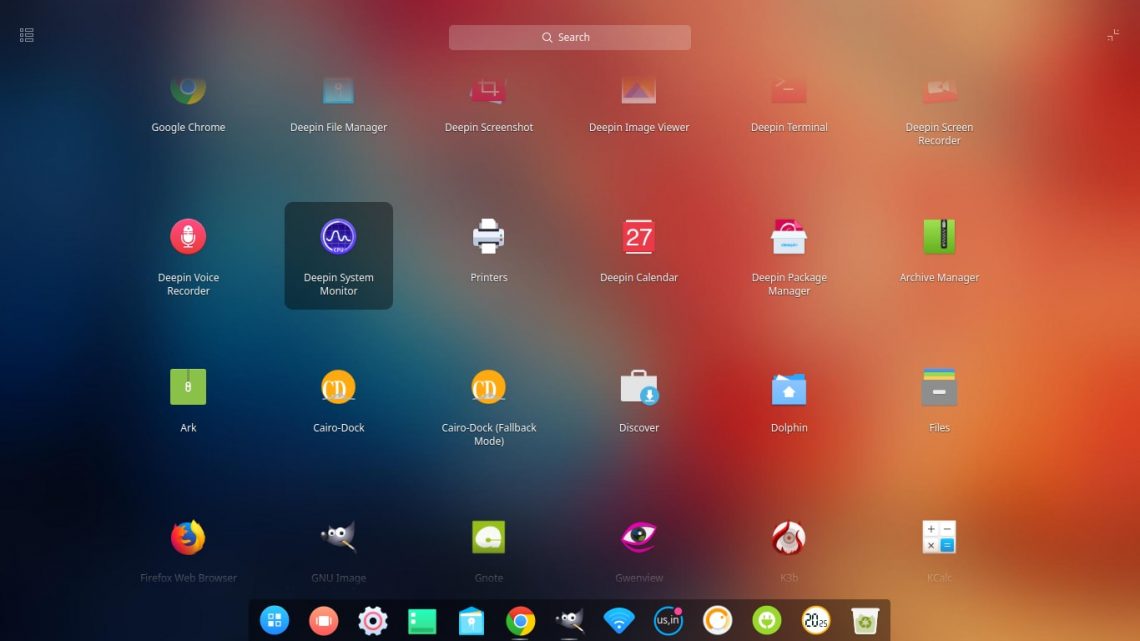Open the Trash in the dock
1140x641 pixels.
[x=864, y=621]
